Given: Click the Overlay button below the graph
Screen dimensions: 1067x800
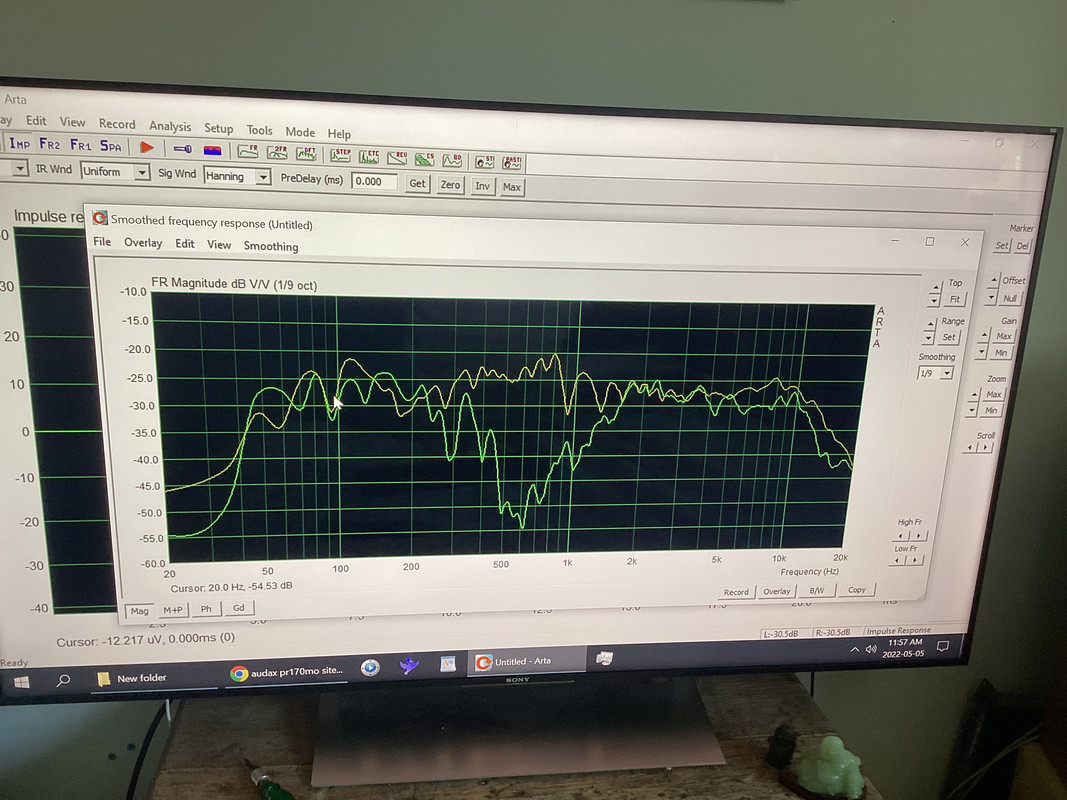Looking at the screenshot, I should [x=776, y=591].
